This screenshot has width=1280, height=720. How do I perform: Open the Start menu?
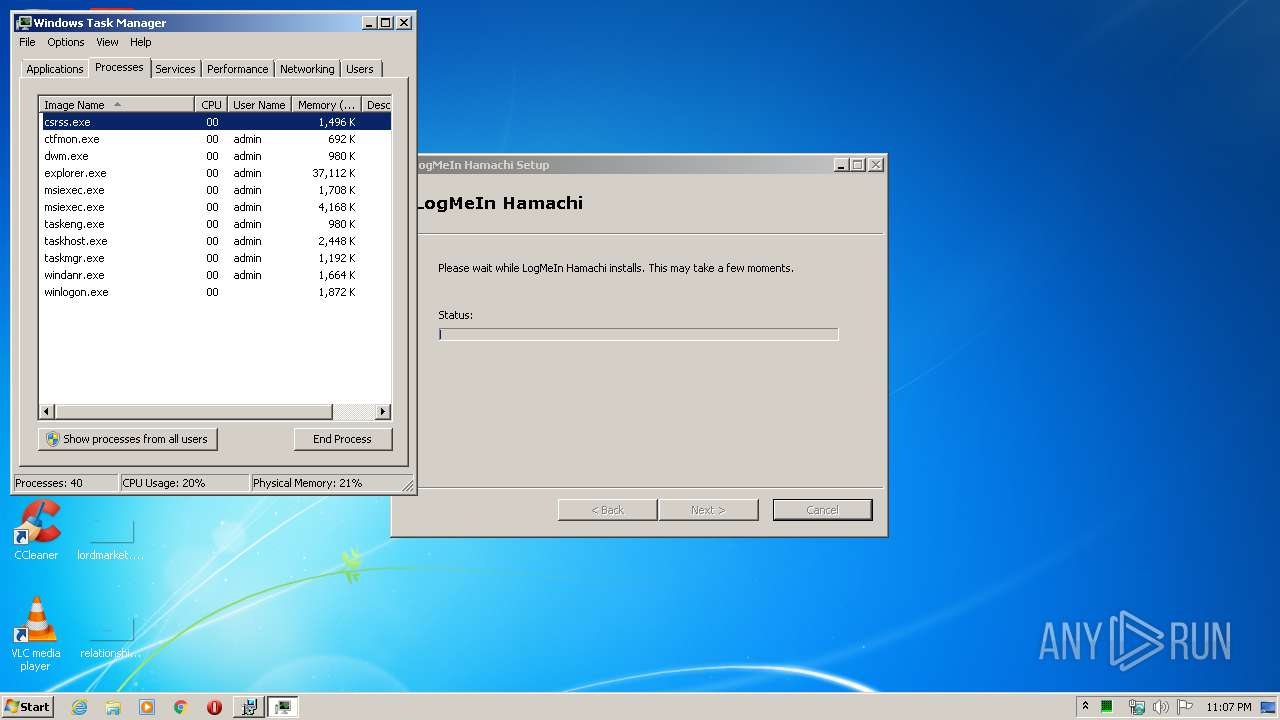point(27,706)
